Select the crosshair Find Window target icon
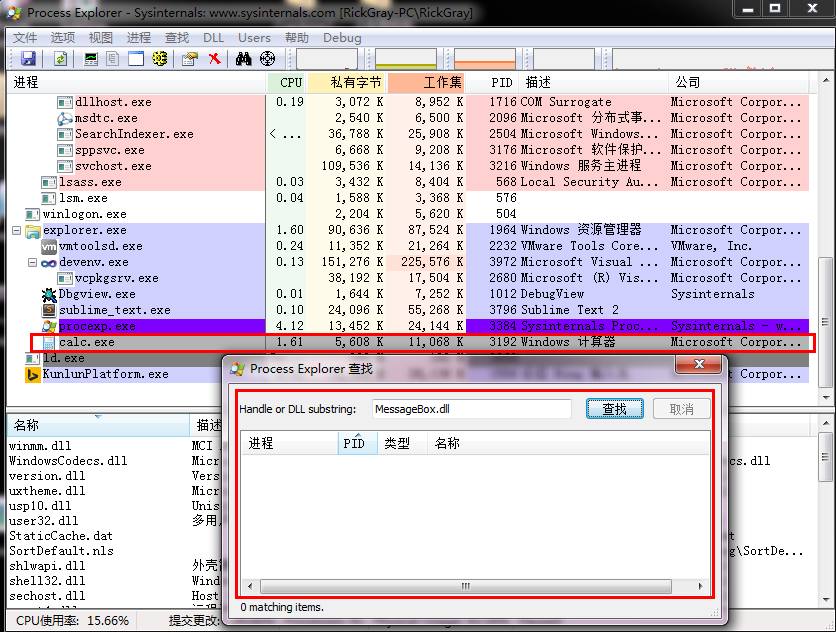Viewport: 836px width, 632px height. pyautogui.click(x=267, y=59)
